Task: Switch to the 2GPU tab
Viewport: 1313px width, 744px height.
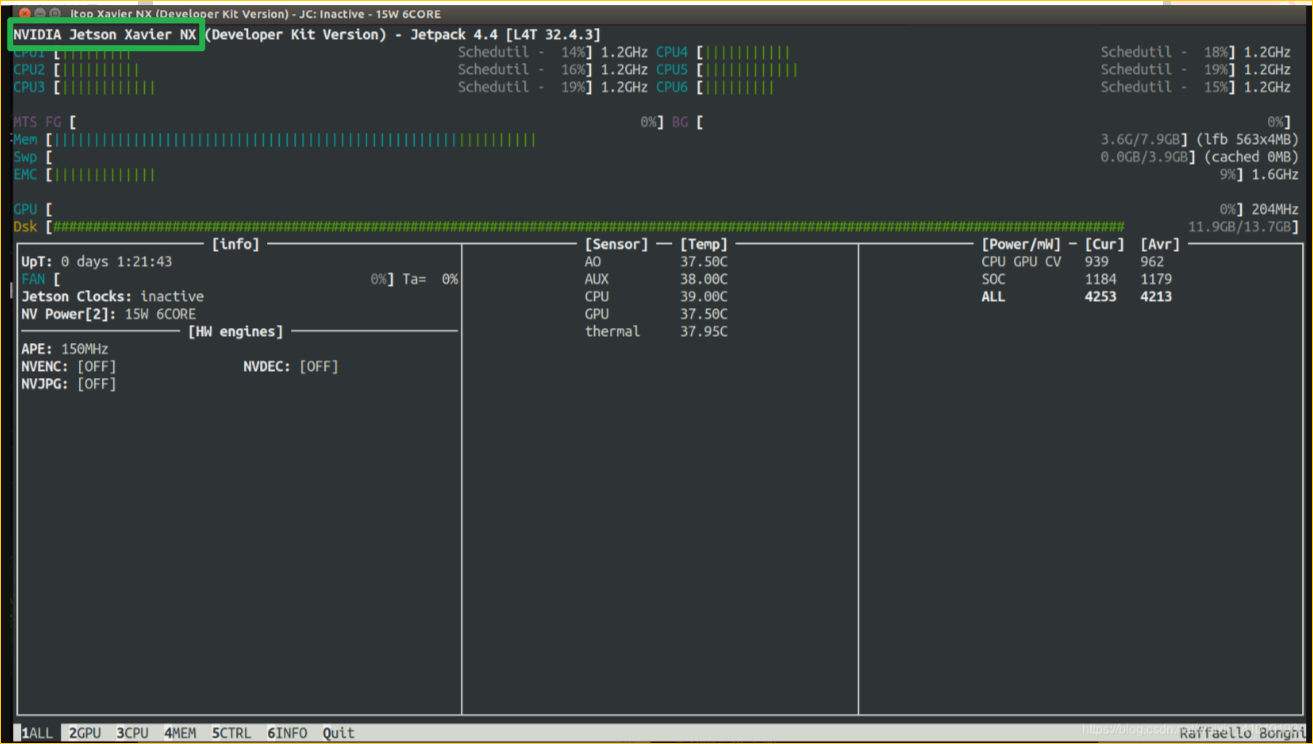Action: [x=85, y=733]
